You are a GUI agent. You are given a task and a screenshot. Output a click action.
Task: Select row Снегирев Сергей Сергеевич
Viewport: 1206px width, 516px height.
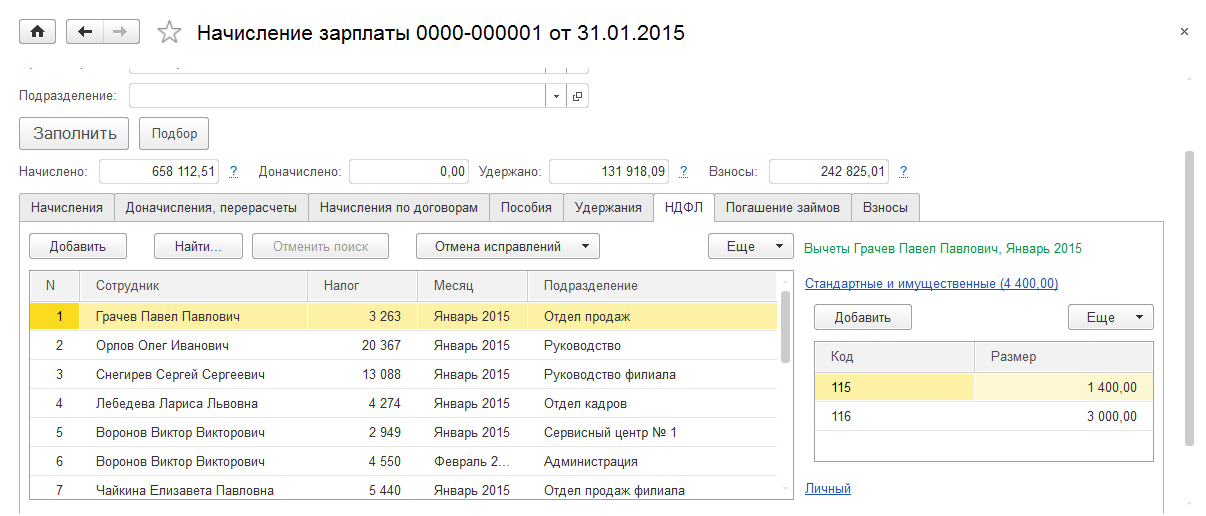point(403,374)
